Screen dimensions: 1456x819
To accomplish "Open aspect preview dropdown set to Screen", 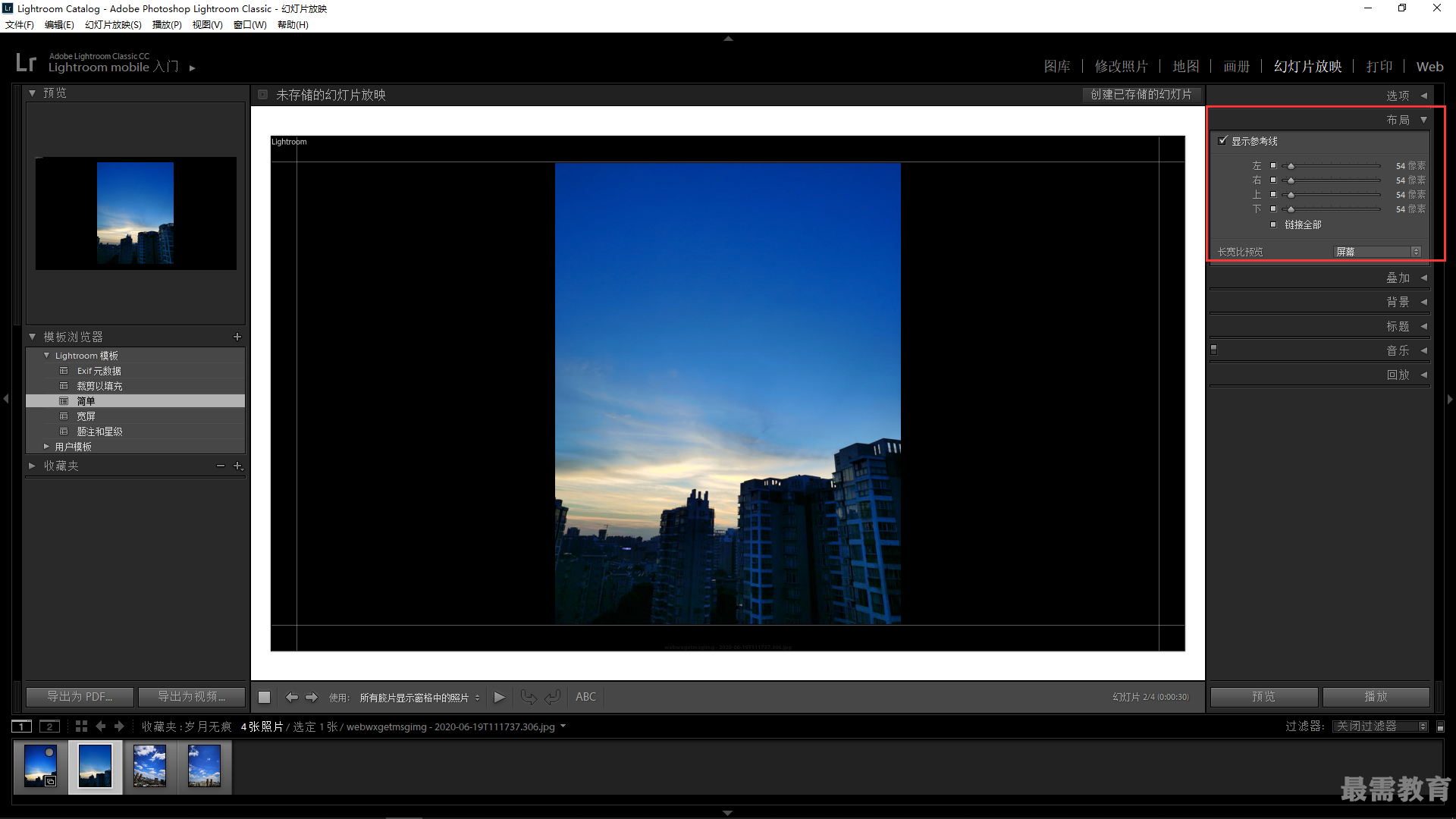I will tap(1377, 252).
